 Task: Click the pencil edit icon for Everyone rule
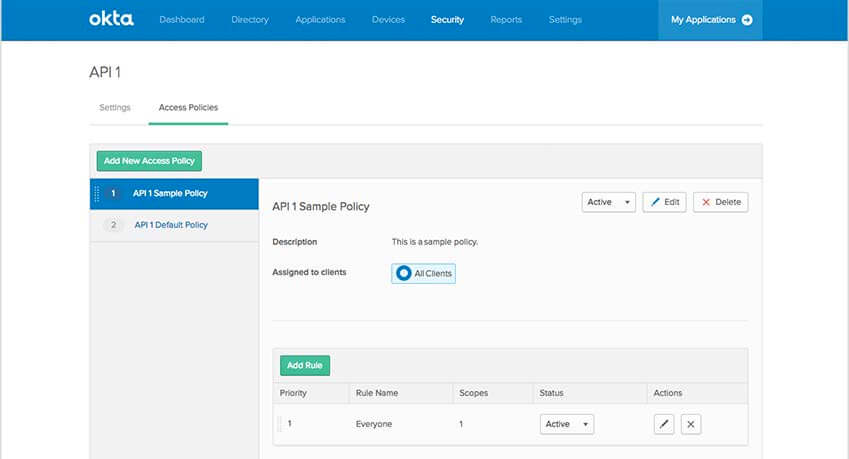pyautogui.click(x=663, y=424)
